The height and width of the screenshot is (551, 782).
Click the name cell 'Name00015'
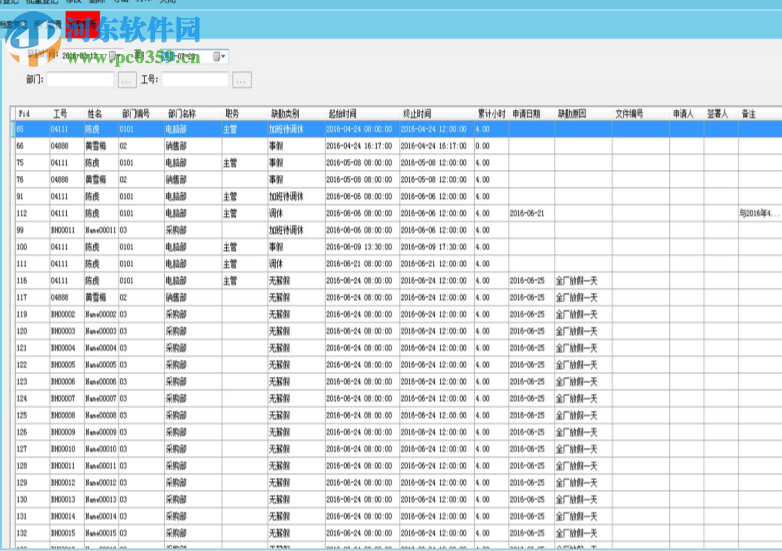[x=101, y=533]
